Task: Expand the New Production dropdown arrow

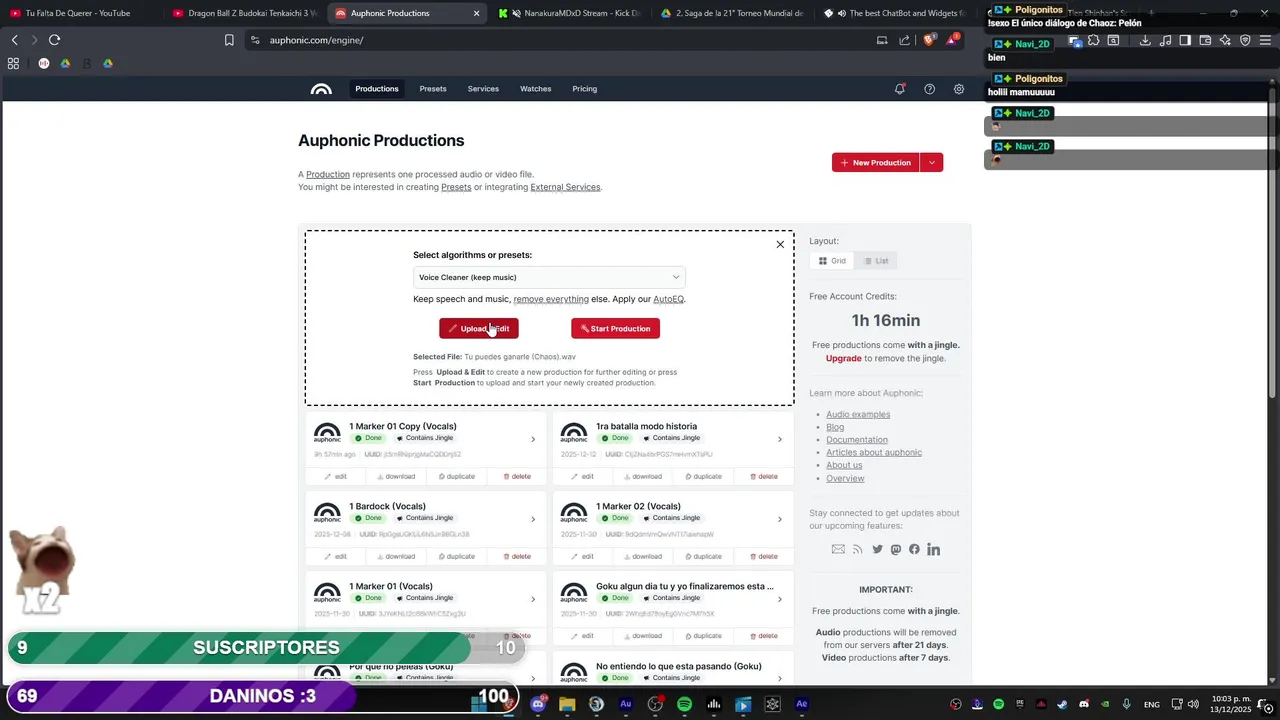Action: tap(931, 162)
